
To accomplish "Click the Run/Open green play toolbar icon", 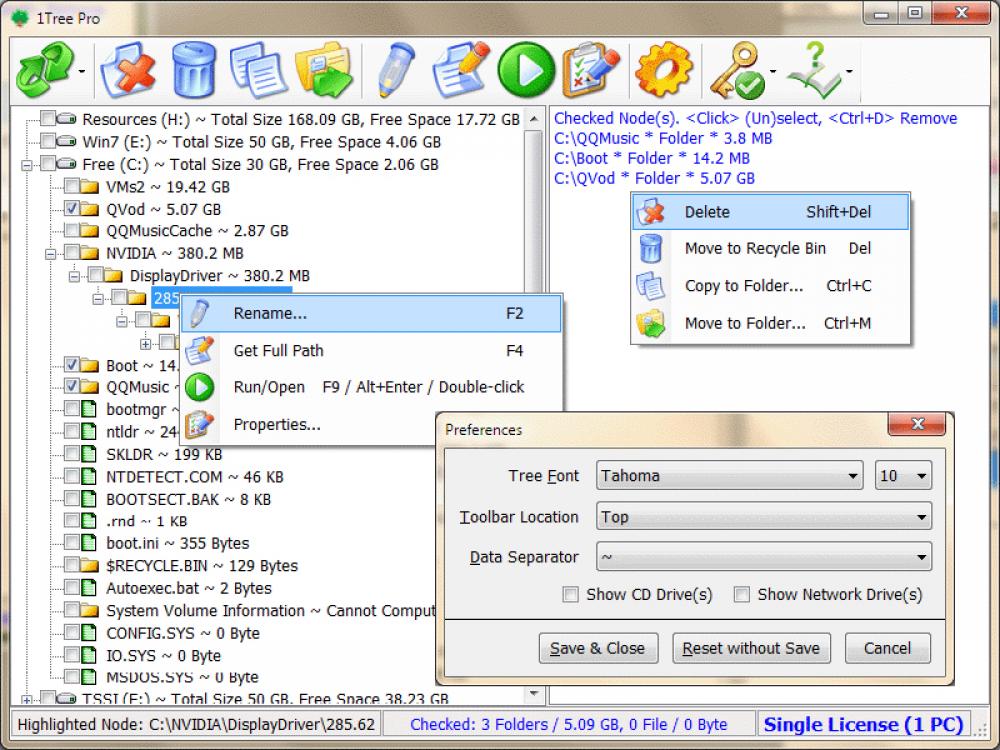I will click(527, 70).
